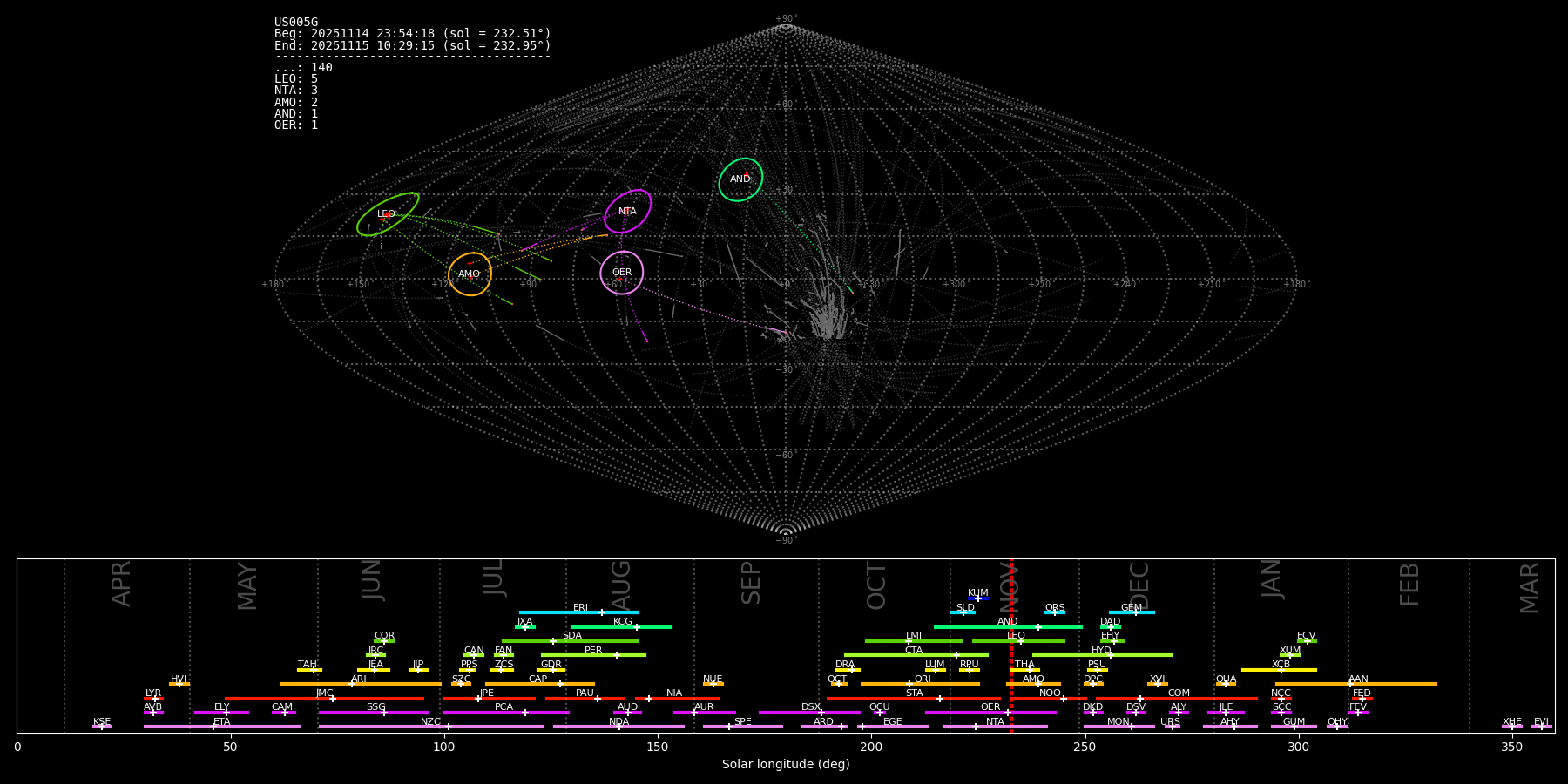Click the NTA radiant ellipse on sky map
1568x784 pixels.
pos(628,211)
